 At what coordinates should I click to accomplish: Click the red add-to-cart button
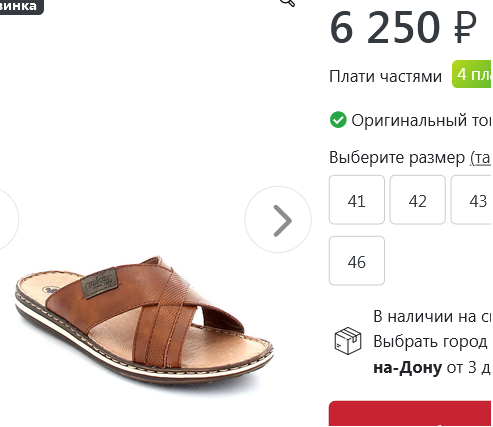tap(411, 414)
